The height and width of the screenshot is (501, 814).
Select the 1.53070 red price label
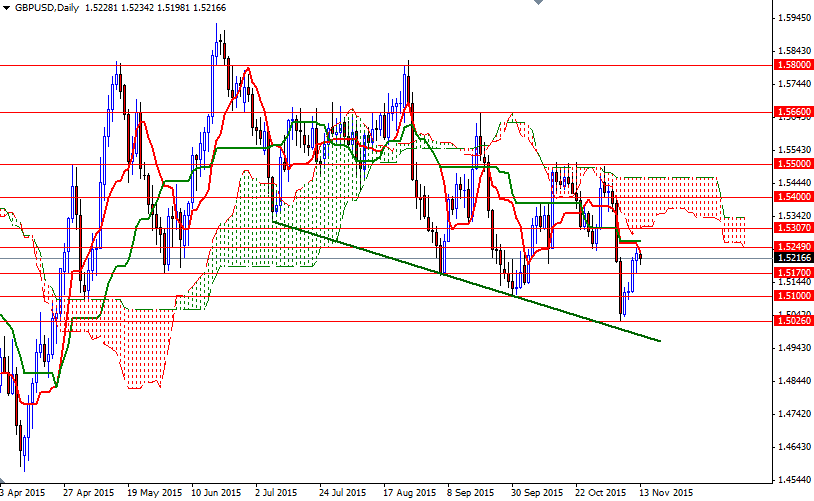tap(793, 228)
